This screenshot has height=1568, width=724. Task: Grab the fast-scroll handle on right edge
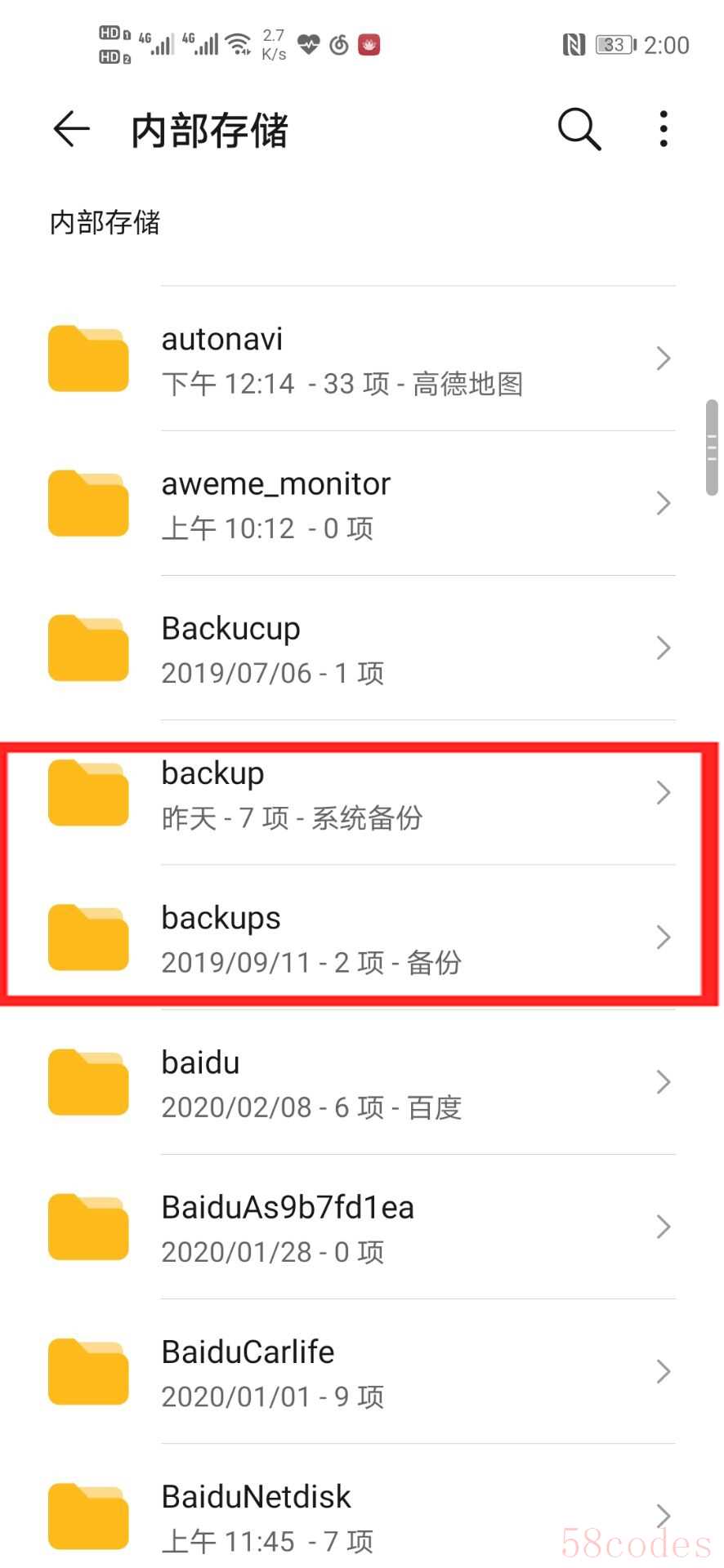tap(712, 448)
